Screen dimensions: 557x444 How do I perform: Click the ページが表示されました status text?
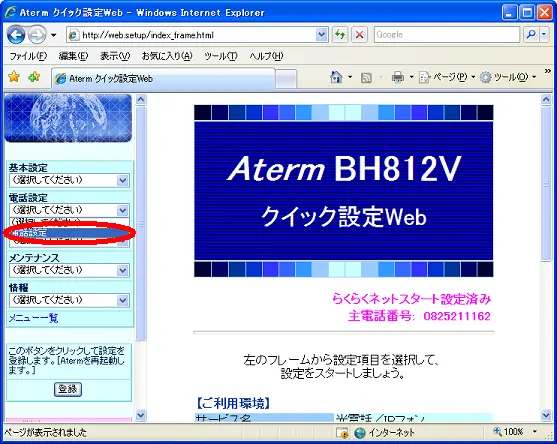coord(45,432)
